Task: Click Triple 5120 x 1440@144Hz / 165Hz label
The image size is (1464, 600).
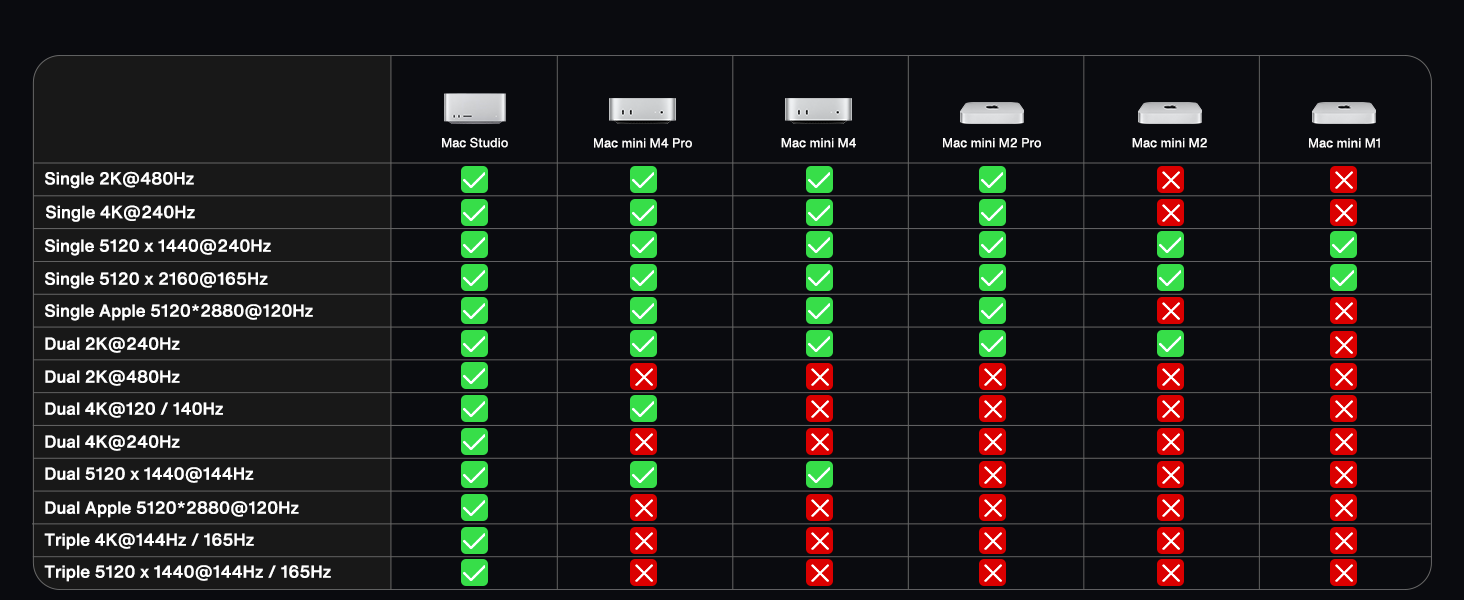Action: click(x=188, y=573)
